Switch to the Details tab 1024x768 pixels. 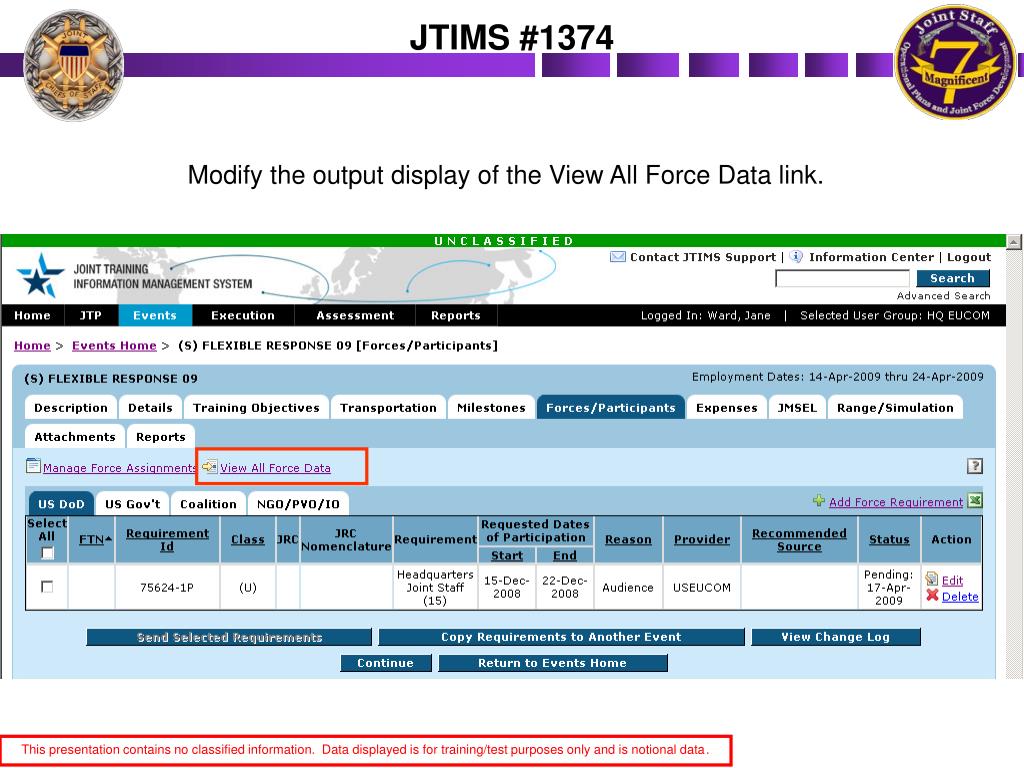[x=150, y=408]
